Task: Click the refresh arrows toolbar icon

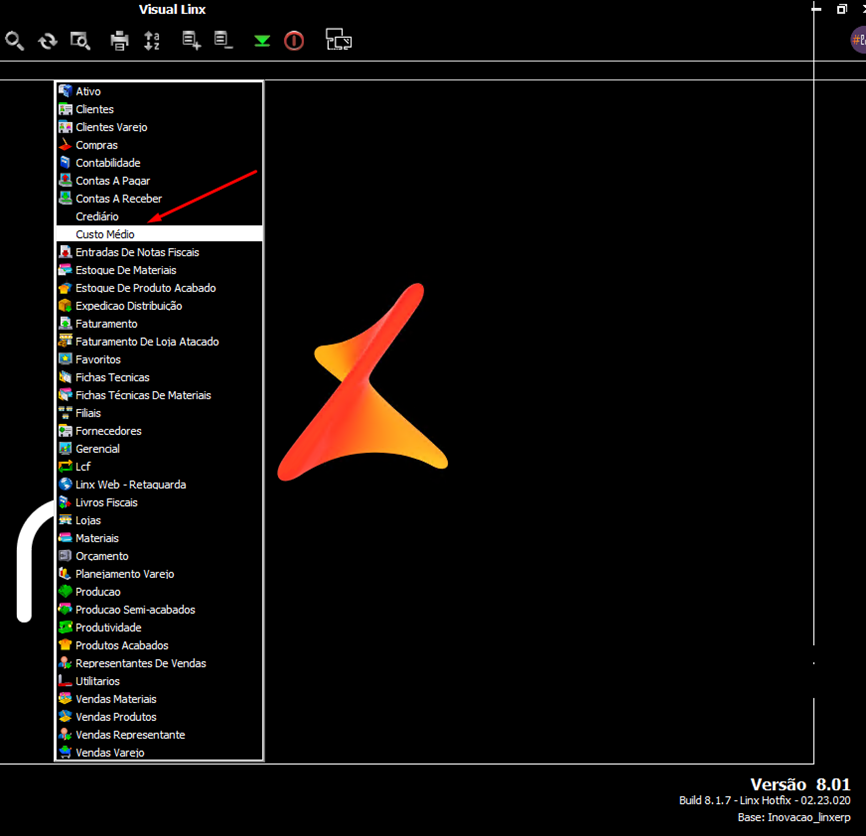Action: tap(47, 41)
